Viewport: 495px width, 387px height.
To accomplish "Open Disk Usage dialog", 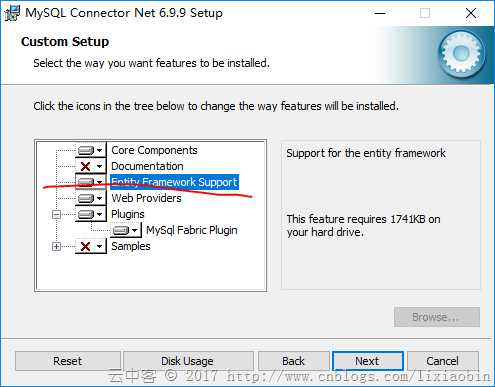I will pos(188,361).
